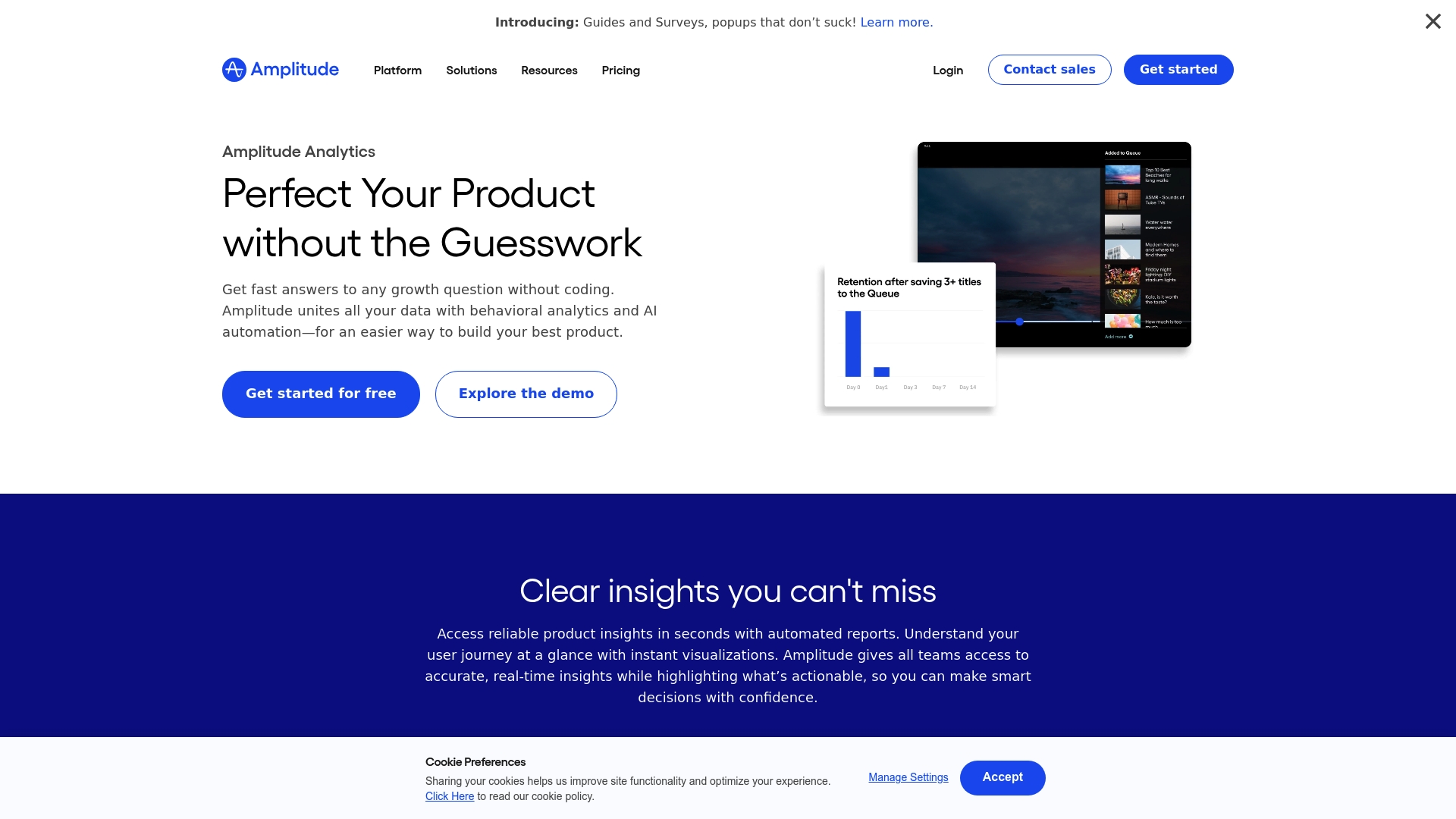Expand the Platform dropdown menu

coord(397,69)
